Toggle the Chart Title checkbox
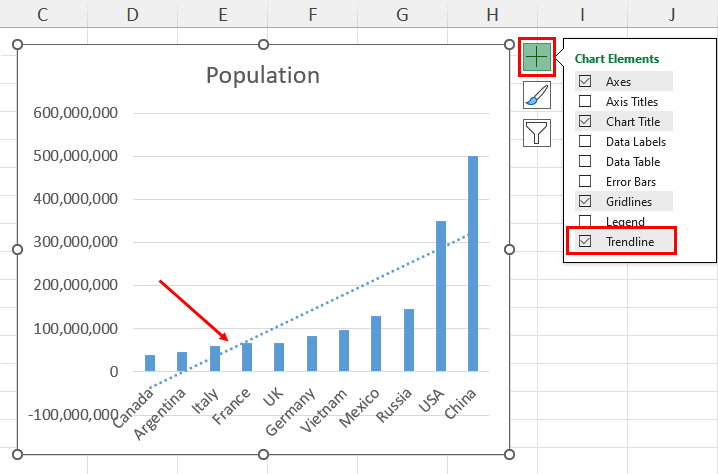Image resolution: width=718 pixels, height=474 pixels. point(585,121)
